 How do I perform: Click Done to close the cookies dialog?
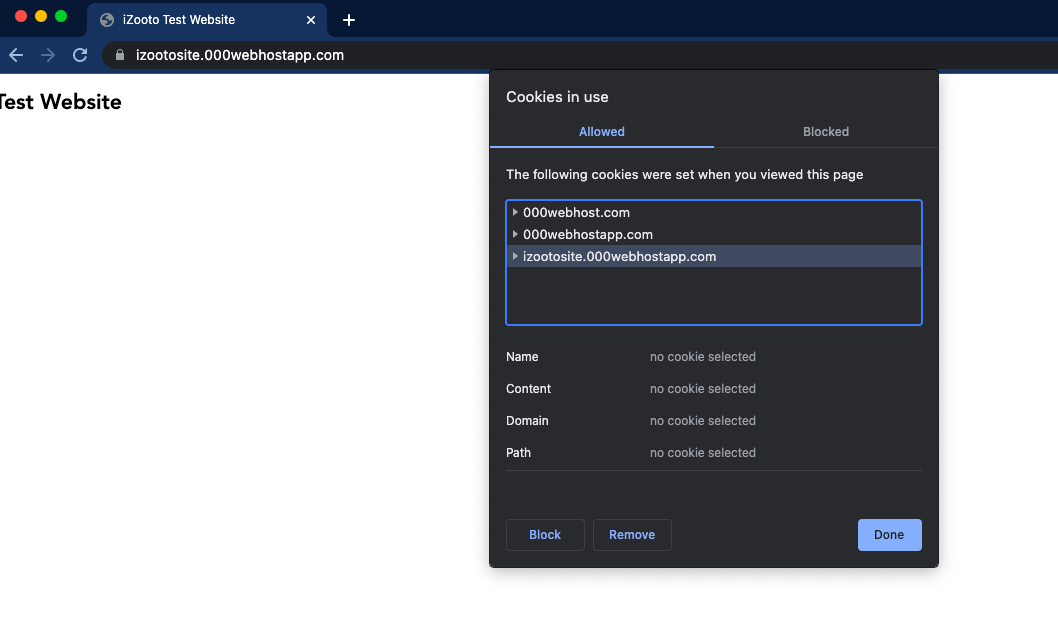[x=889, y=535]
